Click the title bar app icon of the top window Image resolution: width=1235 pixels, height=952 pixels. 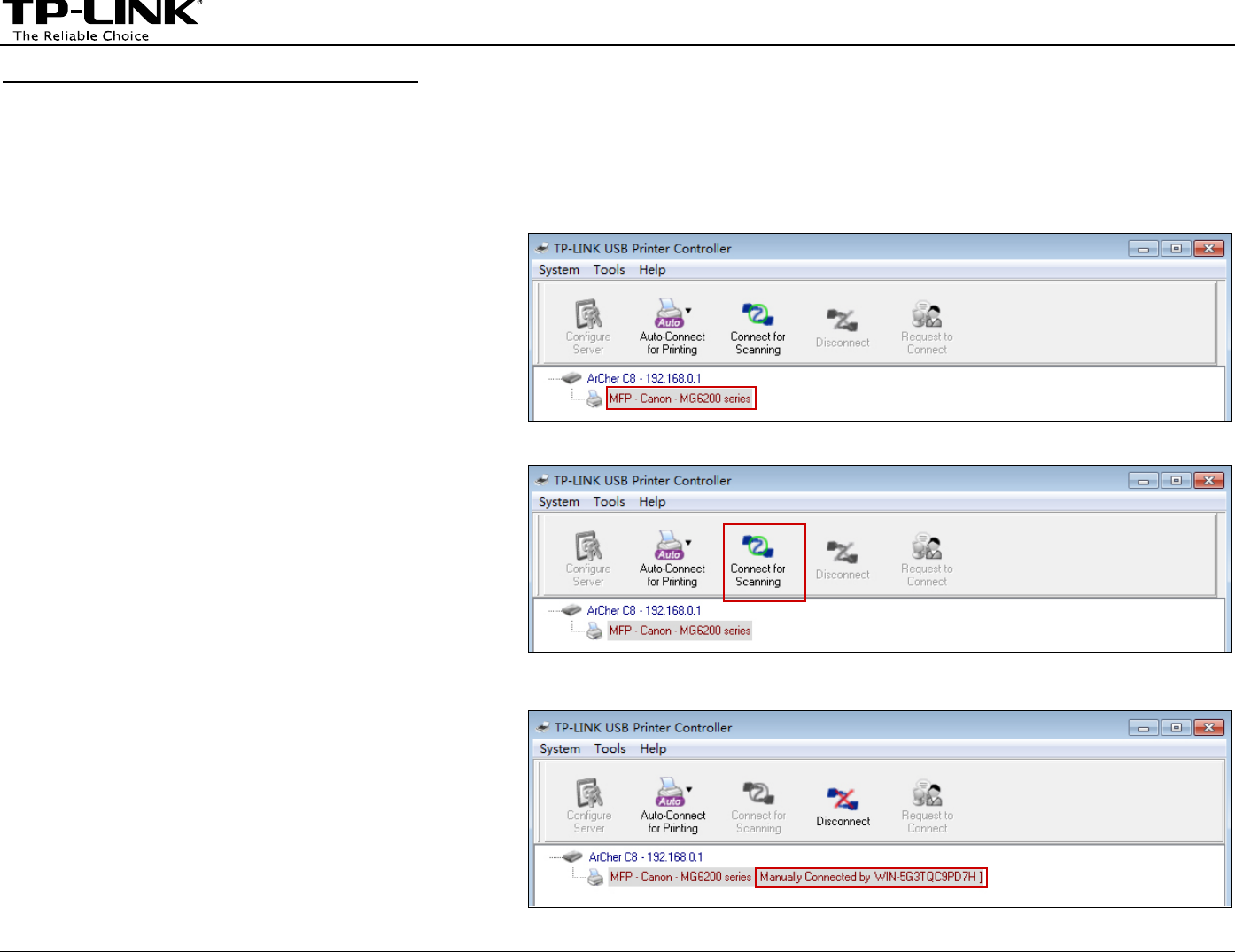(x=542, y=248)
